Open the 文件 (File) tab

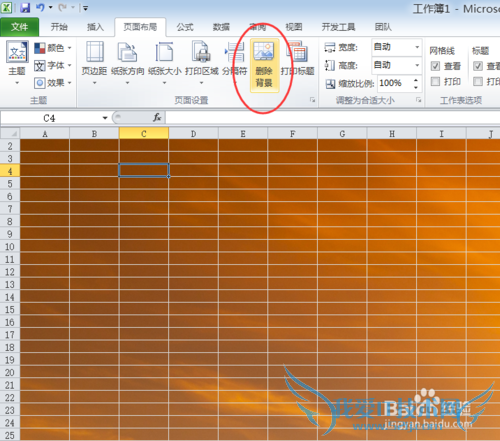coord(19,27)
